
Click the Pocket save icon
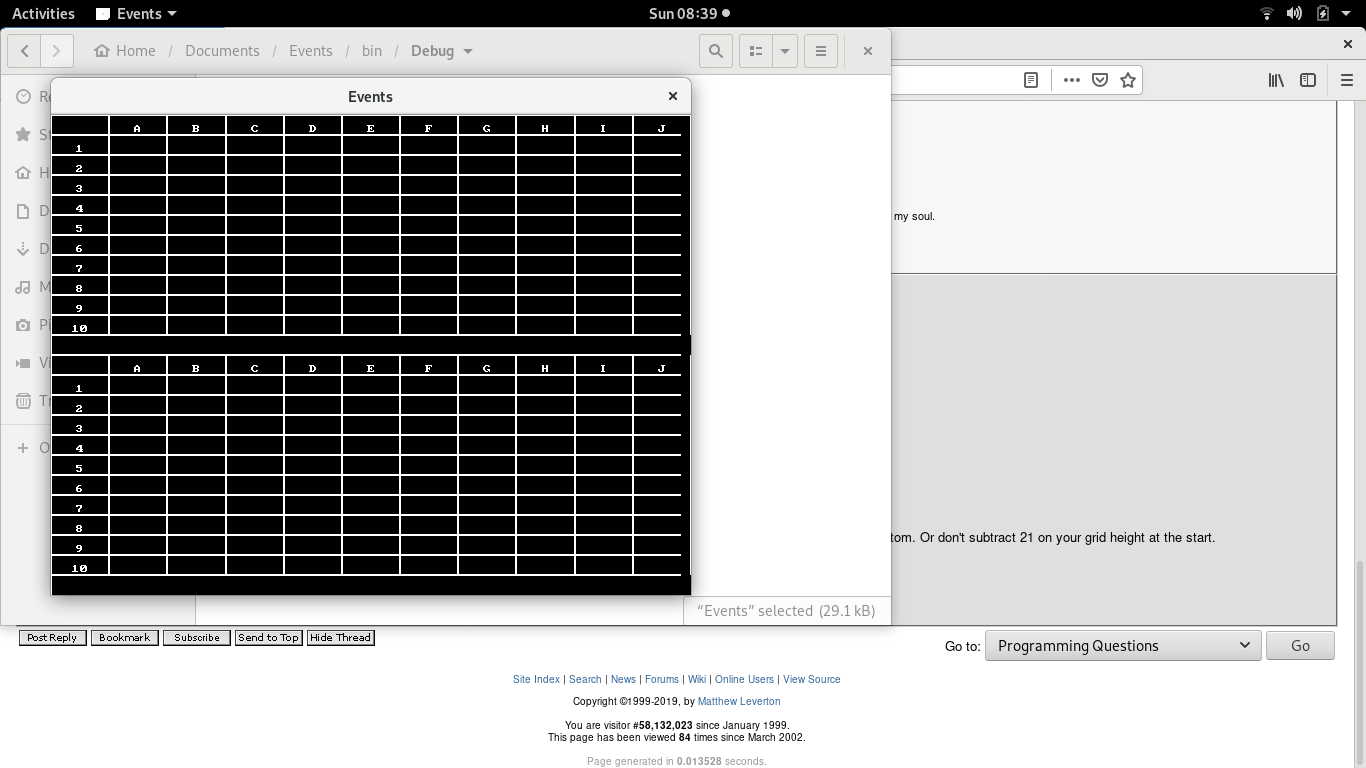pyautogui.click(x=1100, y=80)
